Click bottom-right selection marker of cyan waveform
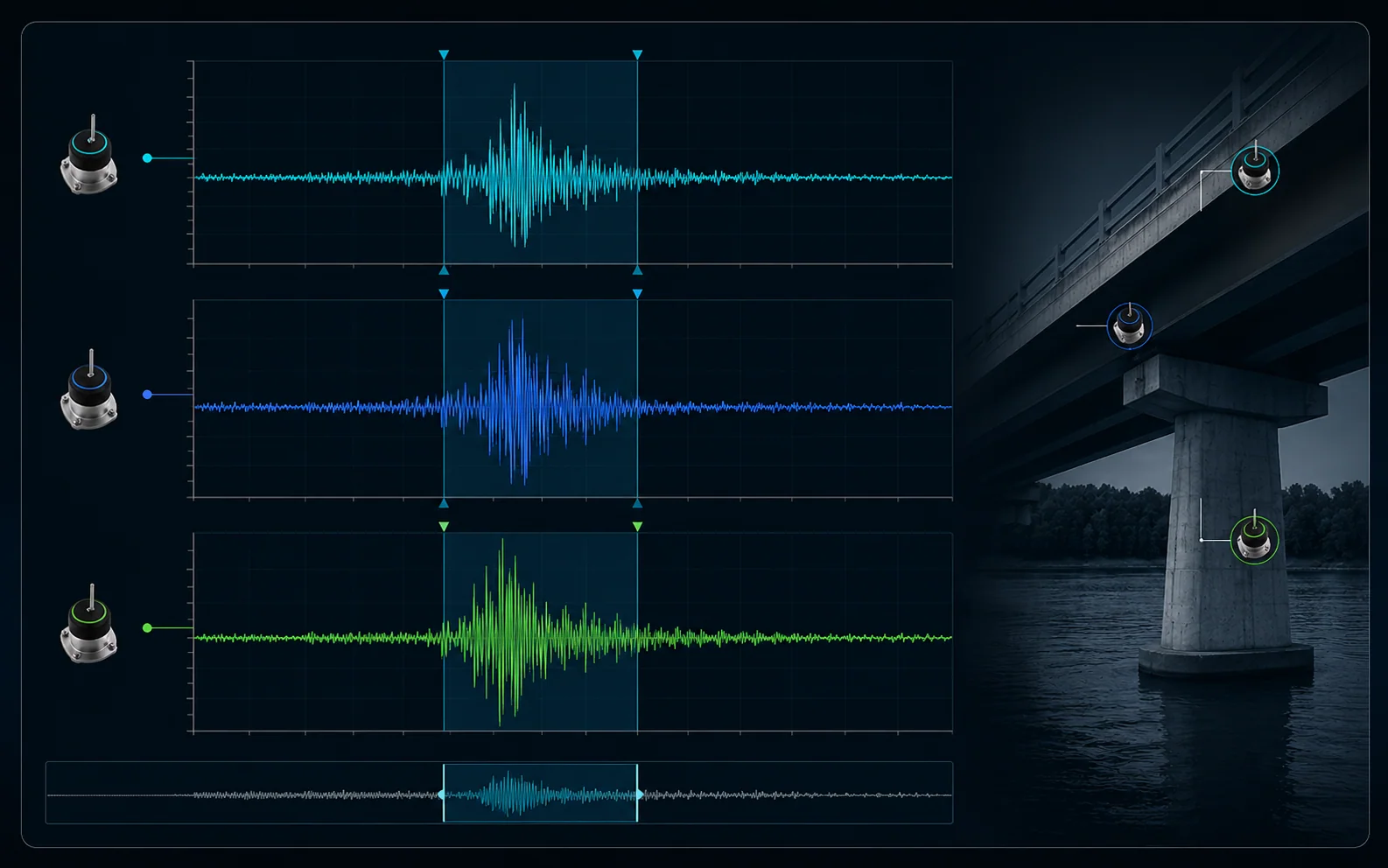This screenshot has height=868, width=1388. tap(637, 270)
